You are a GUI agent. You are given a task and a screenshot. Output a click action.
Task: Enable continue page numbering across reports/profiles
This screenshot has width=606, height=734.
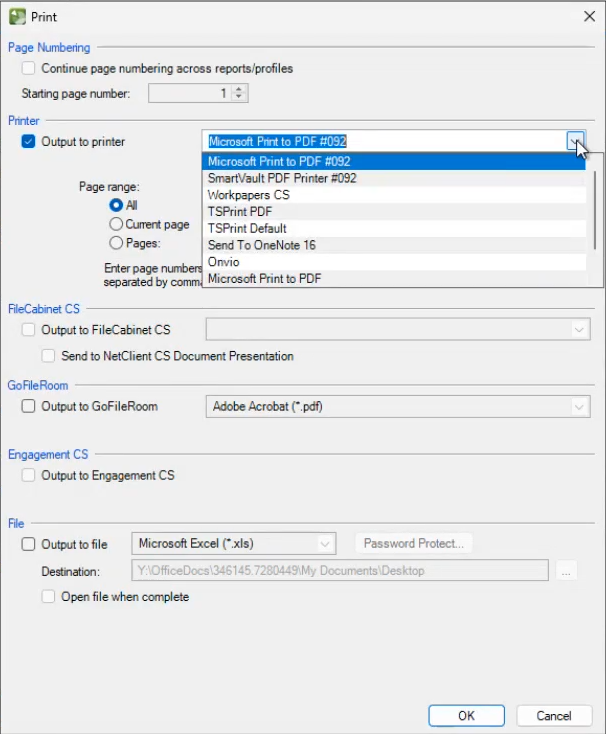[x=28, y=68]
